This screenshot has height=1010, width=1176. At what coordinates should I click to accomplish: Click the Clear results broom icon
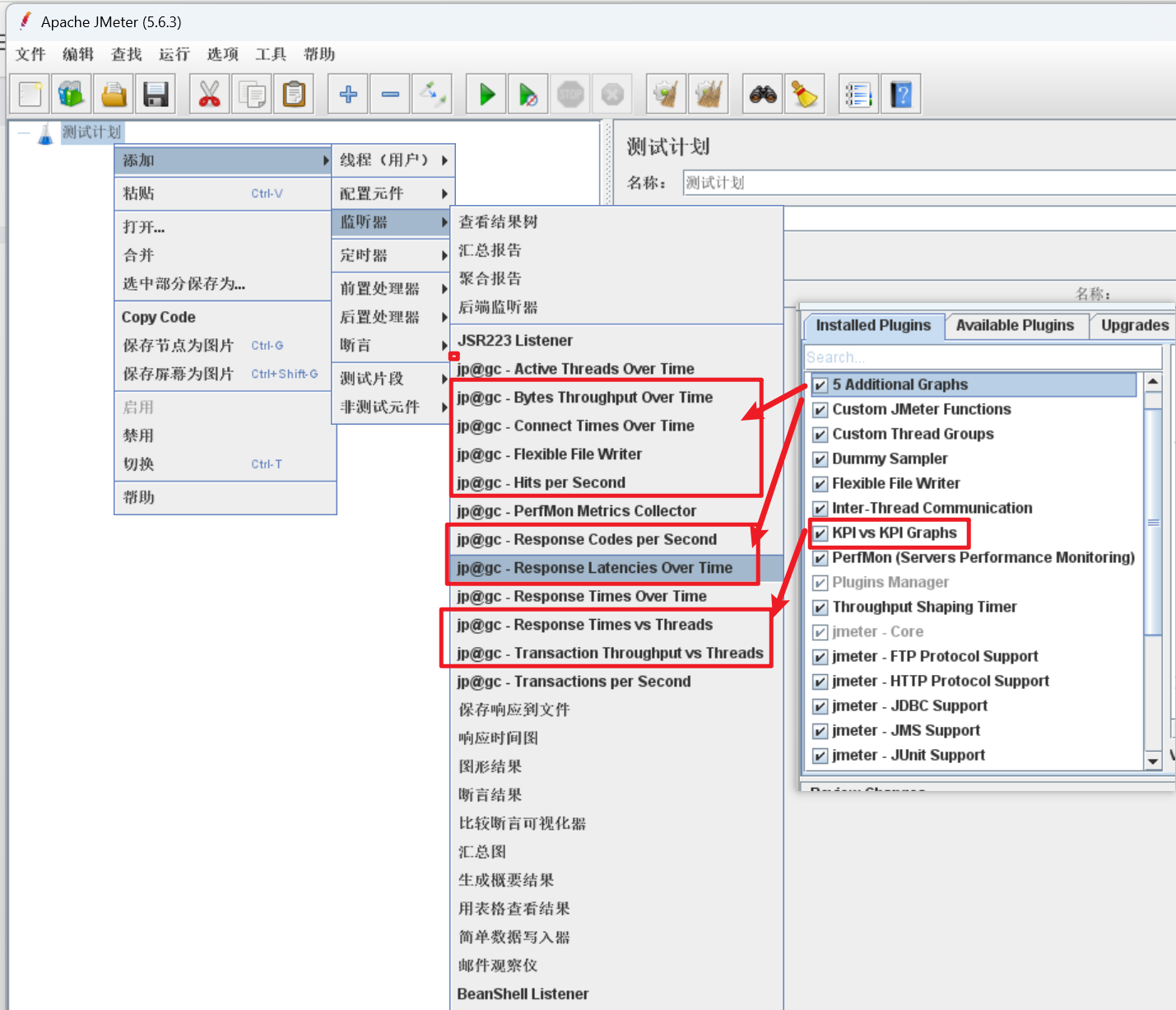pyautogui.click(x=667, y=95)
